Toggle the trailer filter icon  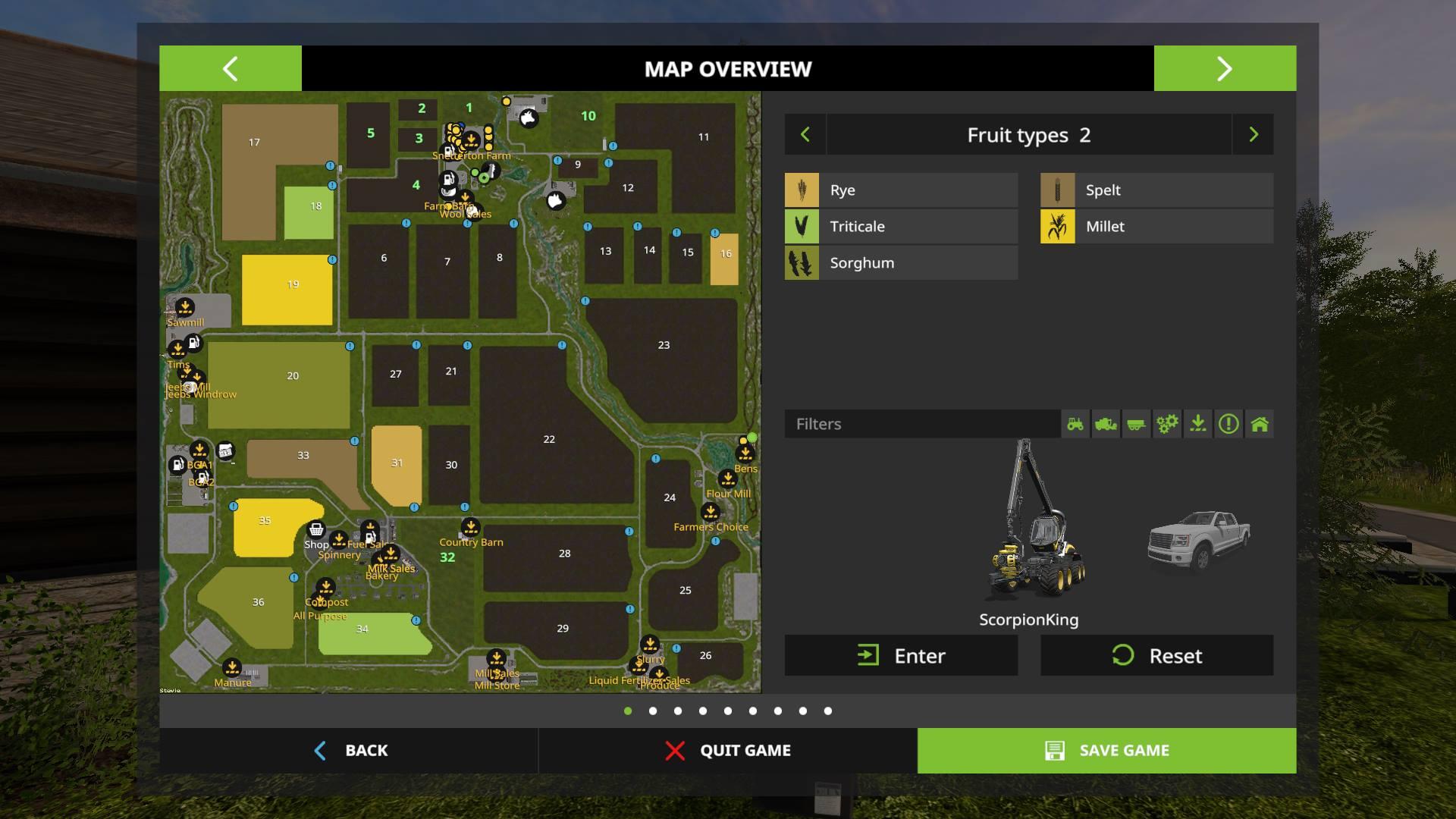1136,424
